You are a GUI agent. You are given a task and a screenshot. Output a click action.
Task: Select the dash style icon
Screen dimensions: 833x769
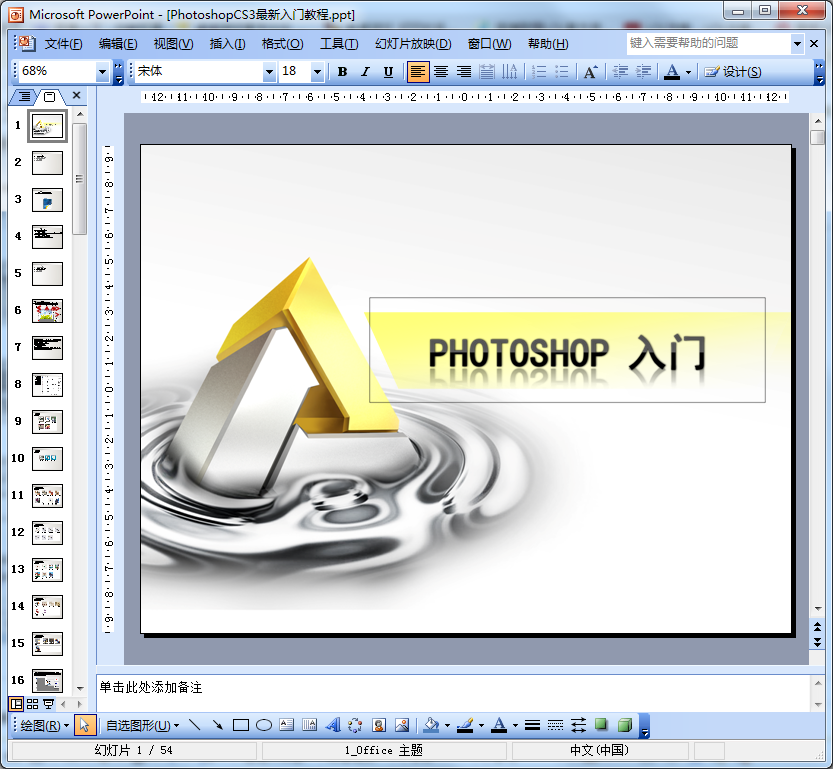coord(555,725)
